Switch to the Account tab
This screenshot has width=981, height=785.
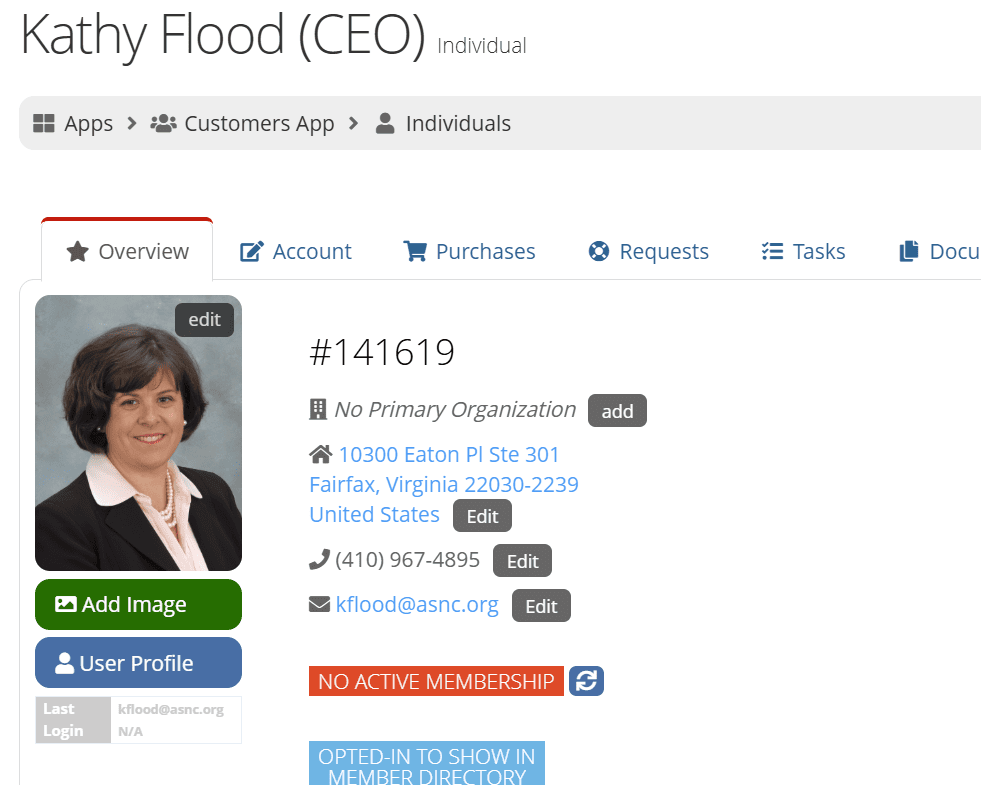pyautogui.click(x=296, y=251)
